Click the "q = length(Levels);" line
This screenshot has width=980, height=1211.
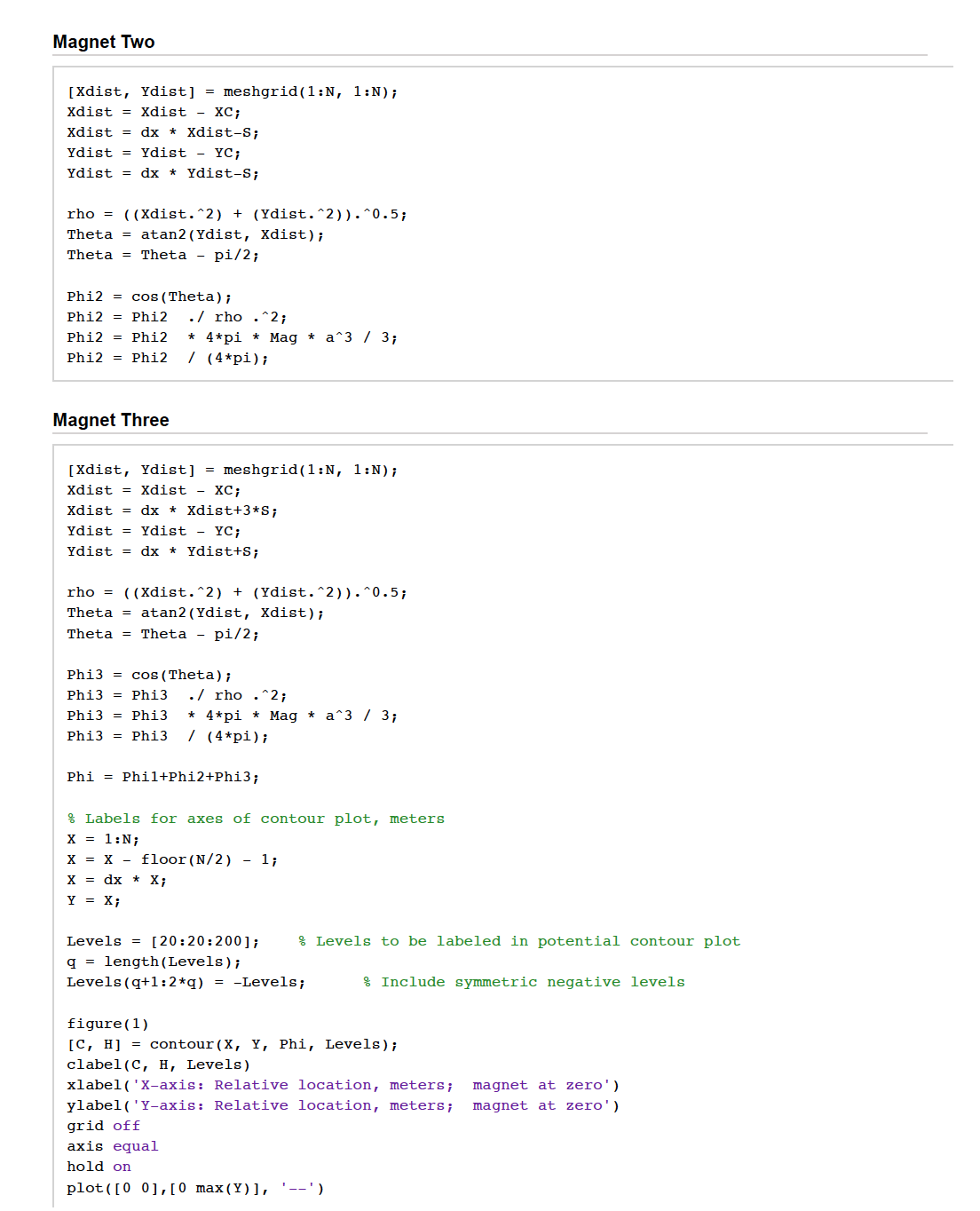(x=154, y=962)
